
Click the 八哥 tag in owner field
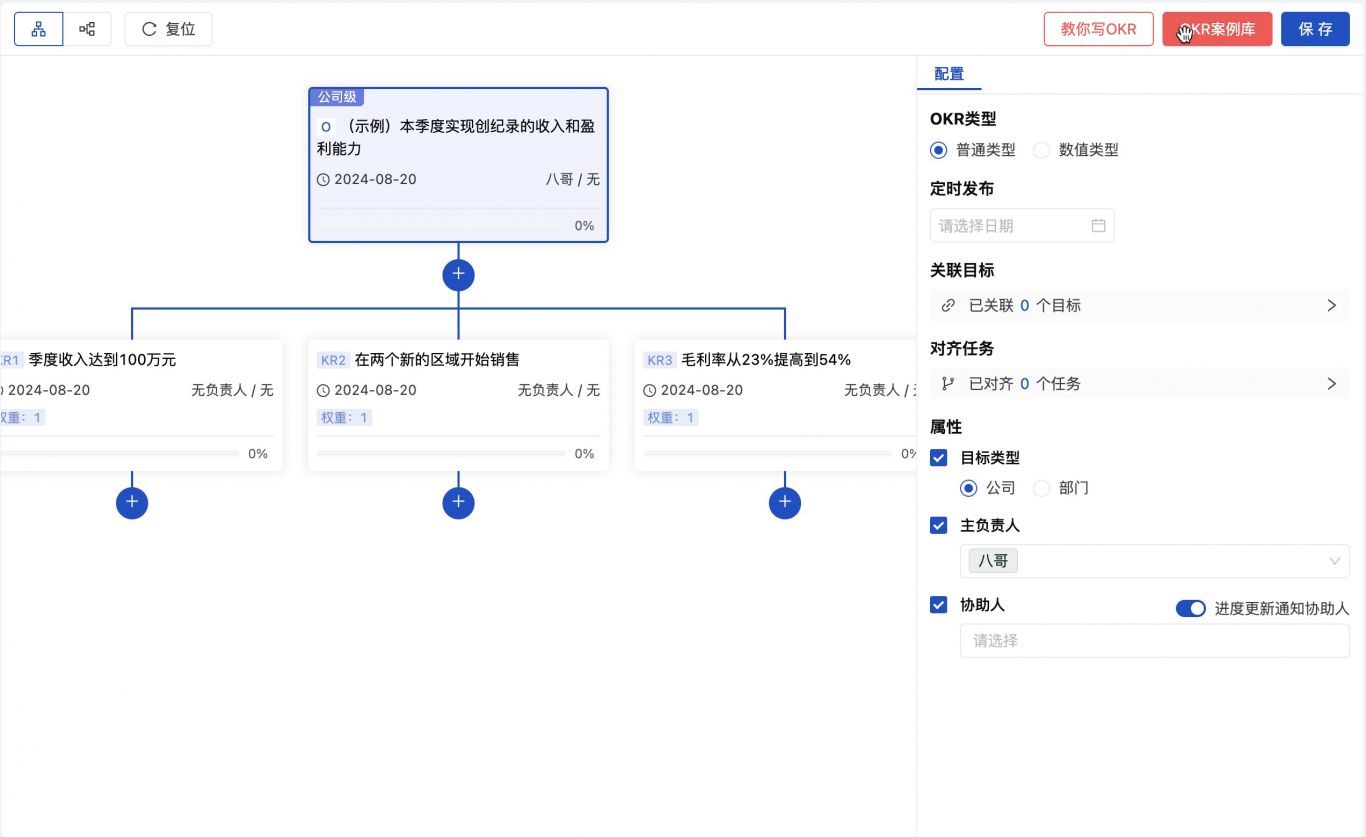tap(993, 561)
